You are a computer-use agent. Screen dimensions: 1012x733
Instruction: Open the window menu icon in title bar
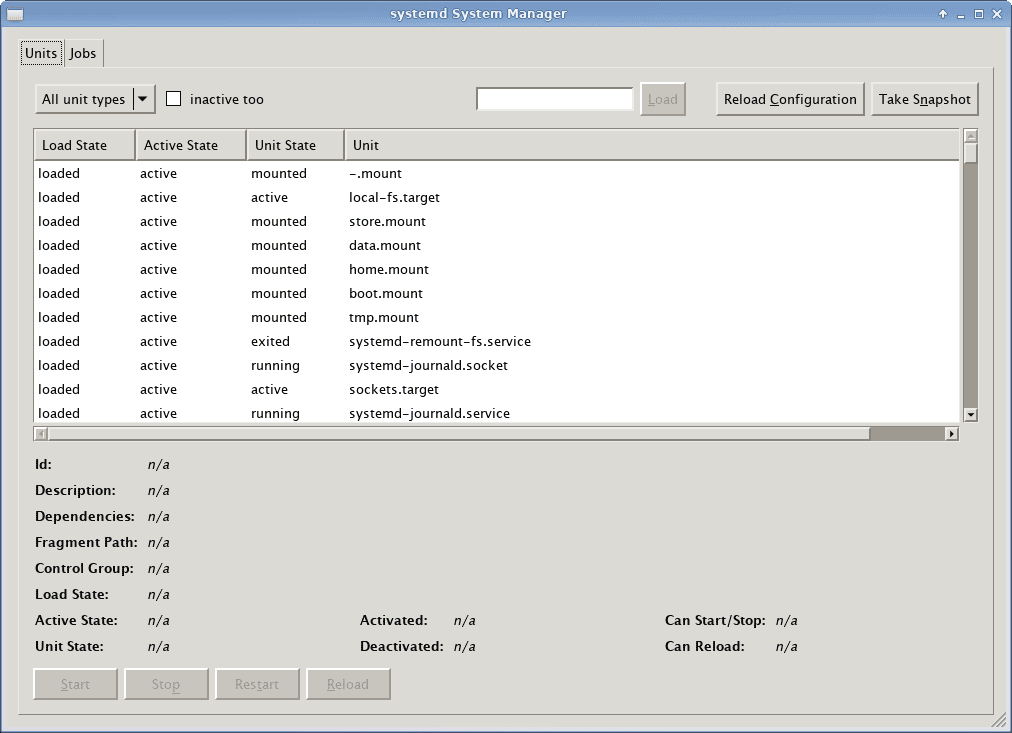(x=14, y=14)
